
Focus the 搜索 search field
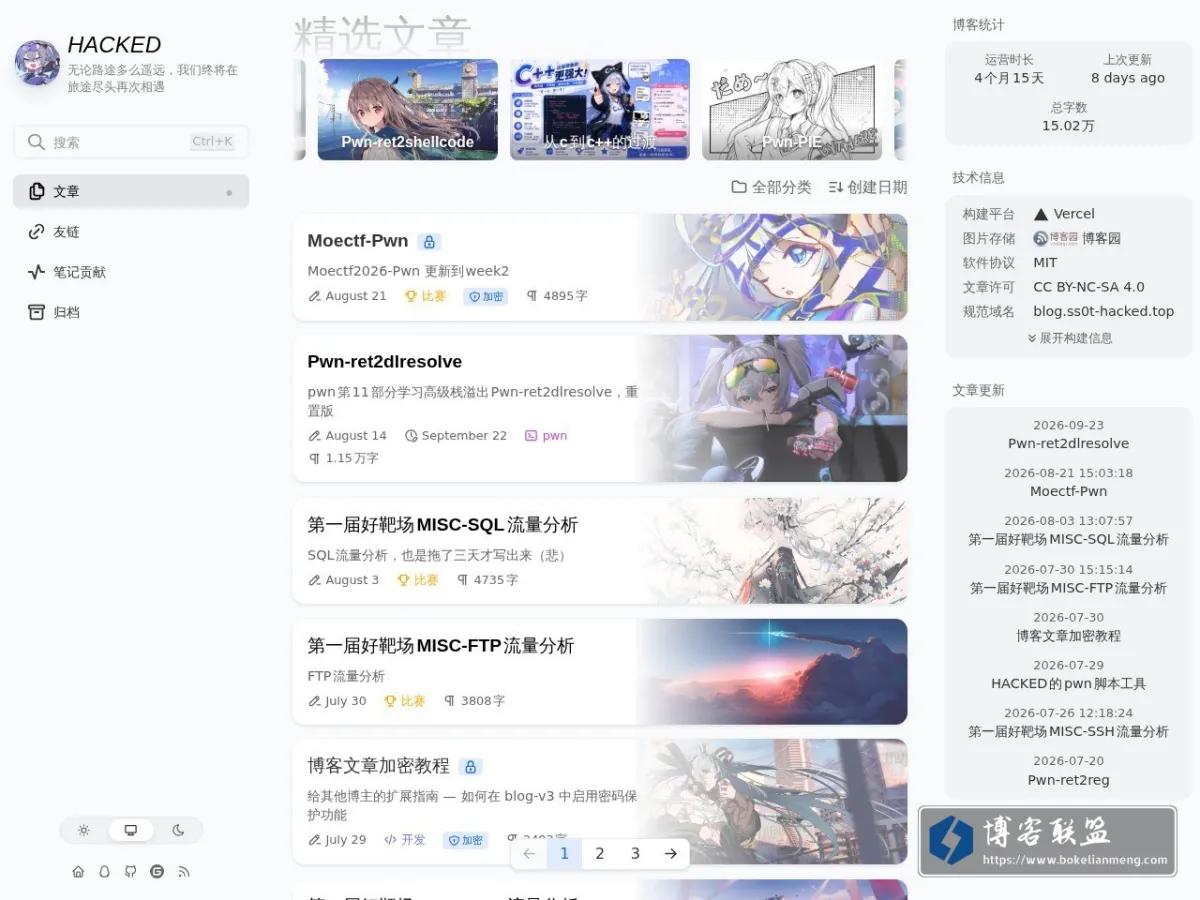pyautogui.click(x=131, y=142)
